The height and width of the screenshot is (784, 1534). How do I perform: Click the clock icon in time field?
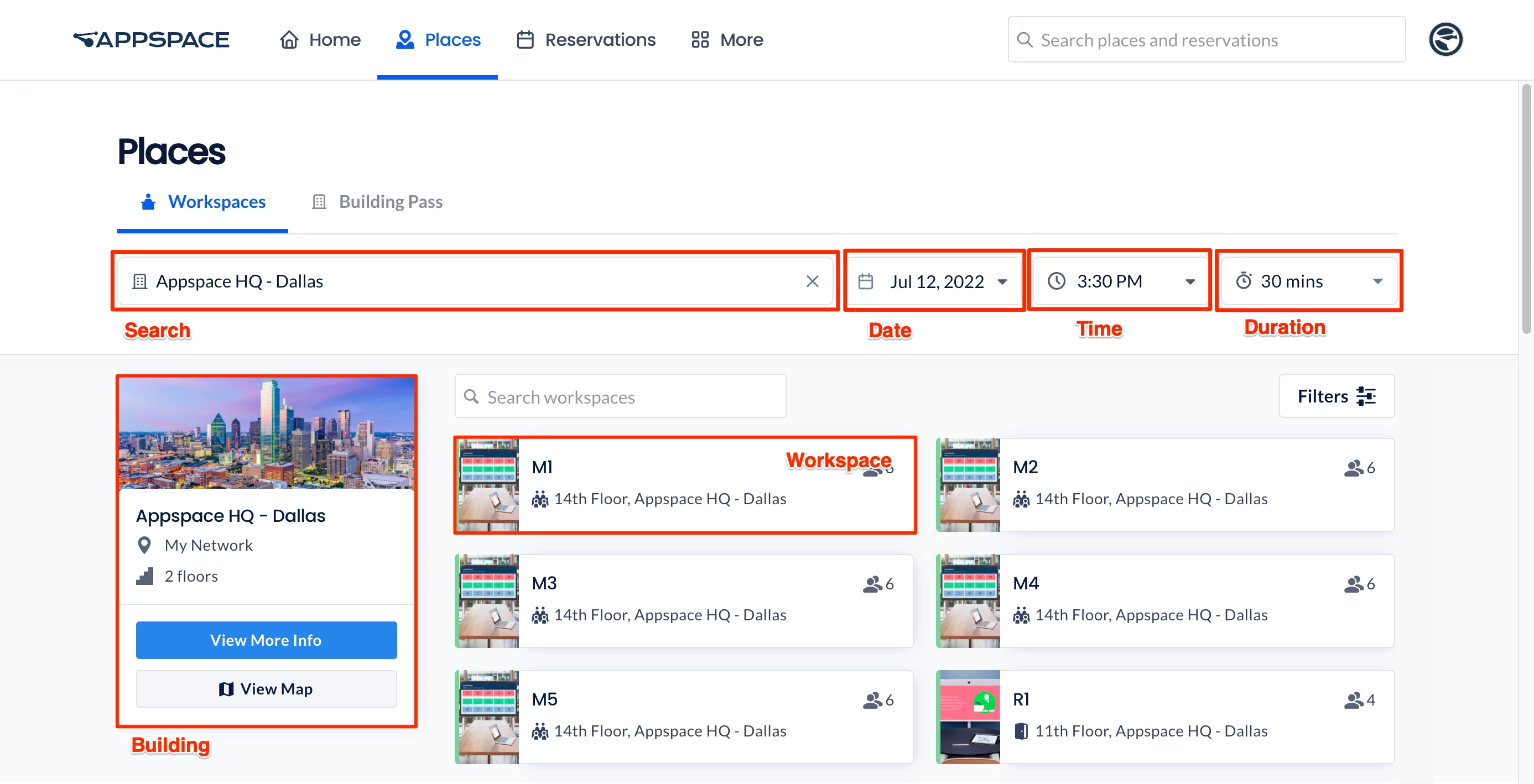[x=1057, y=281]
